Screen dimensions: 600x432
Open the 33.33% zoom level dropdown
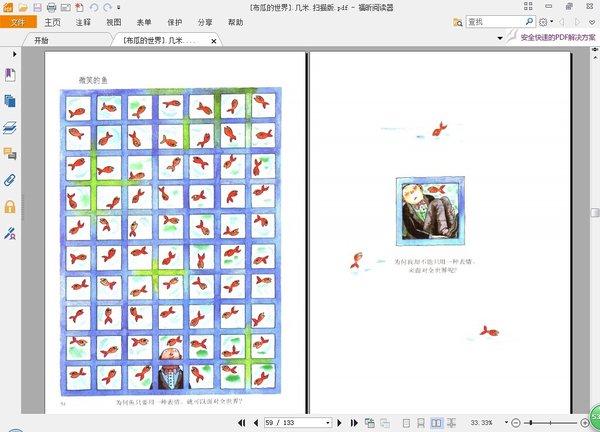pos(506,422)
